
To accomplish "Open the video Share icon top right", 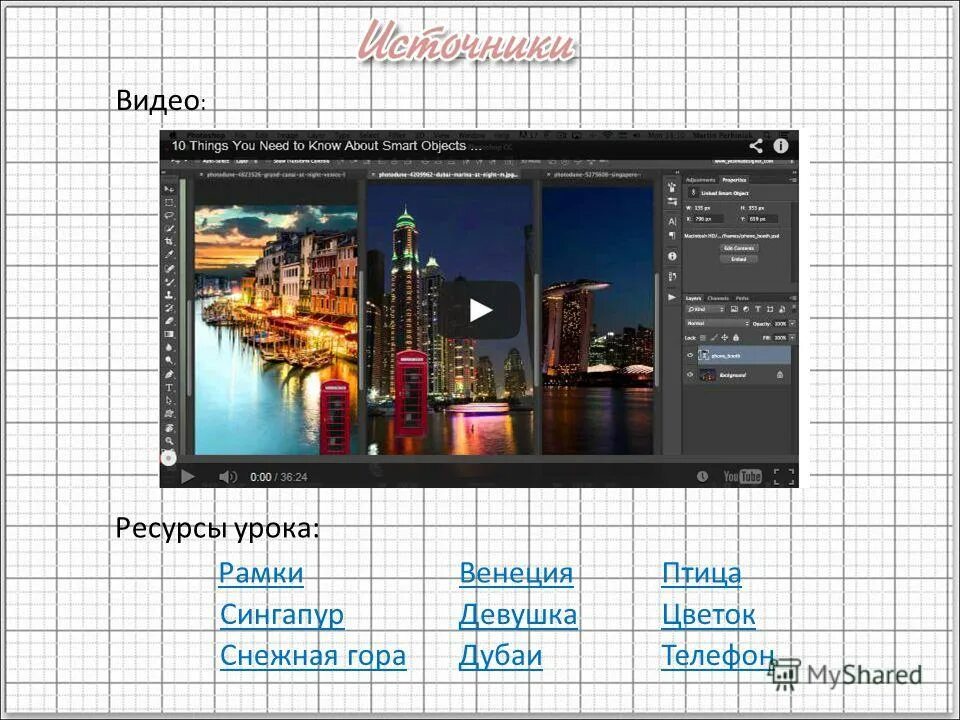I will pyautogui.click(x=757, y=145).
